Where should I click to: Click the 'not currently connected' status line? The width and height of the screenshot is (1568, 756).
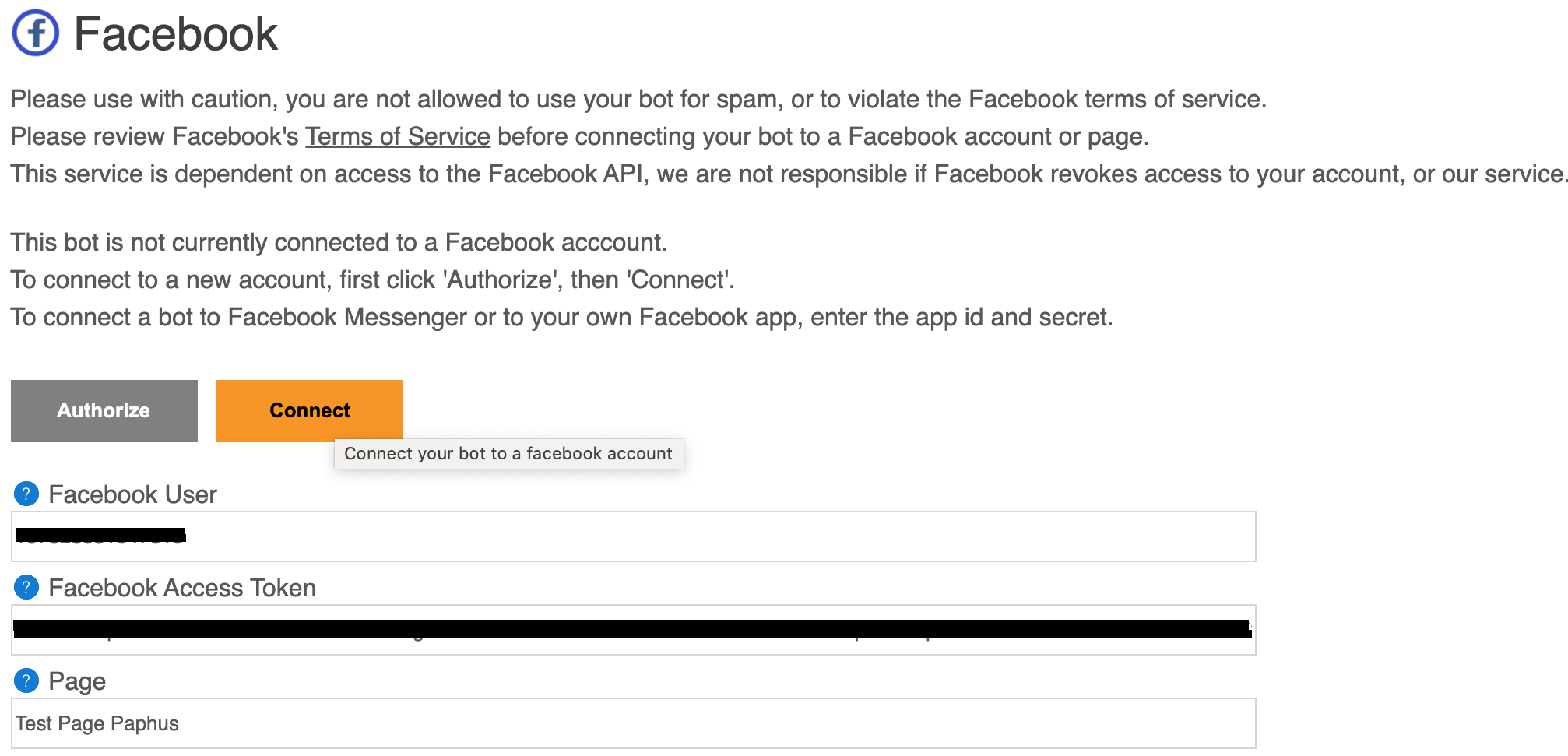[339, 242]
